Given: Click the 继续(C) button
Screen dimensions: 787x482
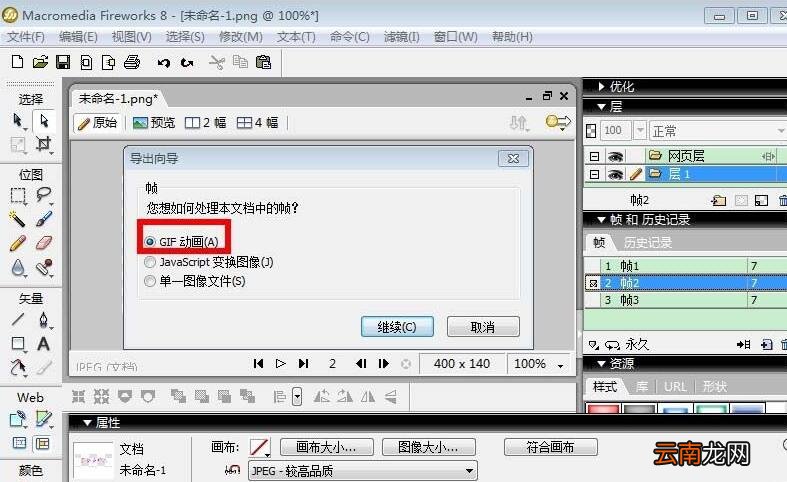Looking at the screenshot, I should (397, 327).
